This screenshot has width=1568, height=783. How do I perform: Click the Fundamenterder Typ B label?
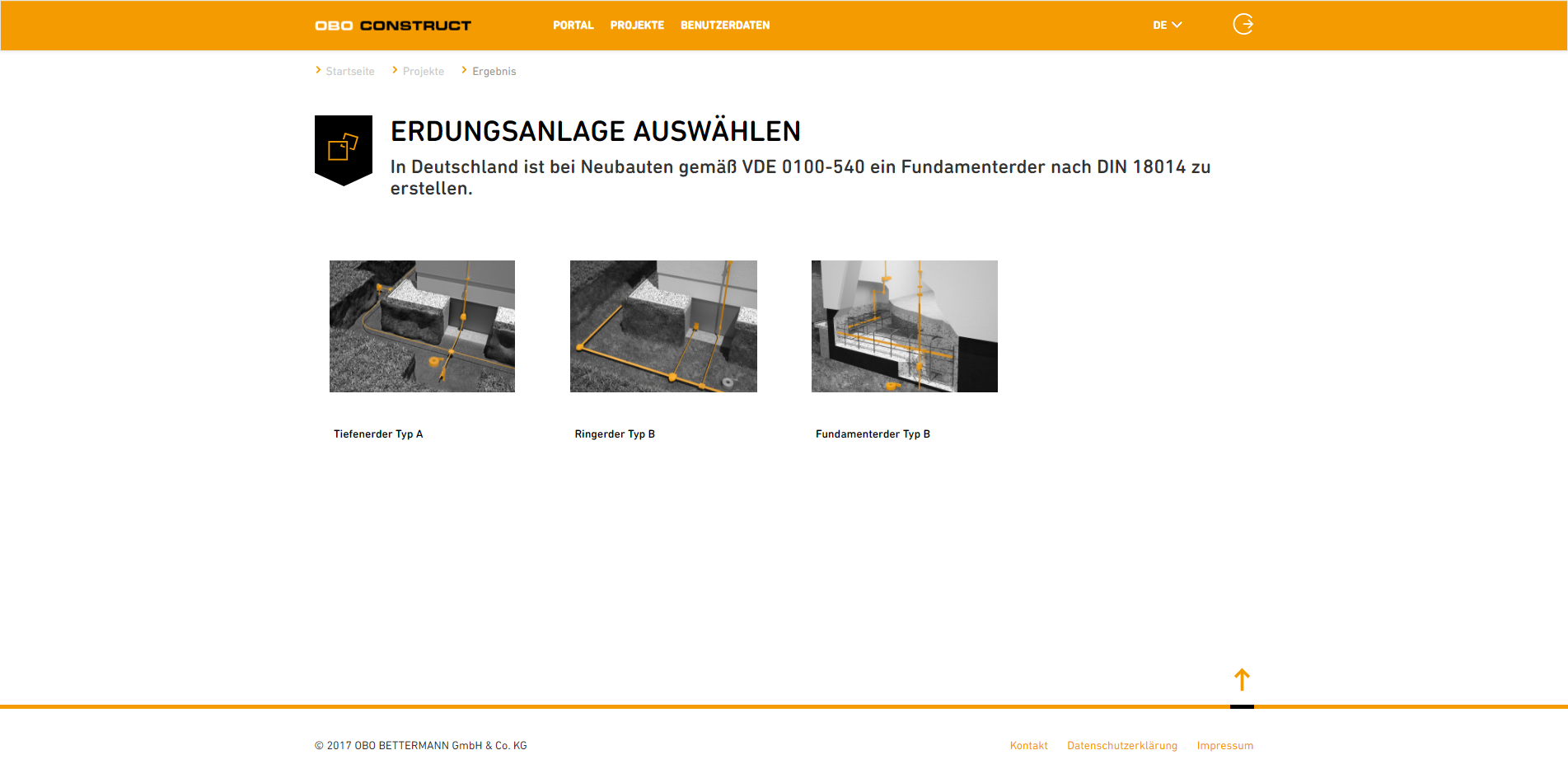[x=873, y=434]
